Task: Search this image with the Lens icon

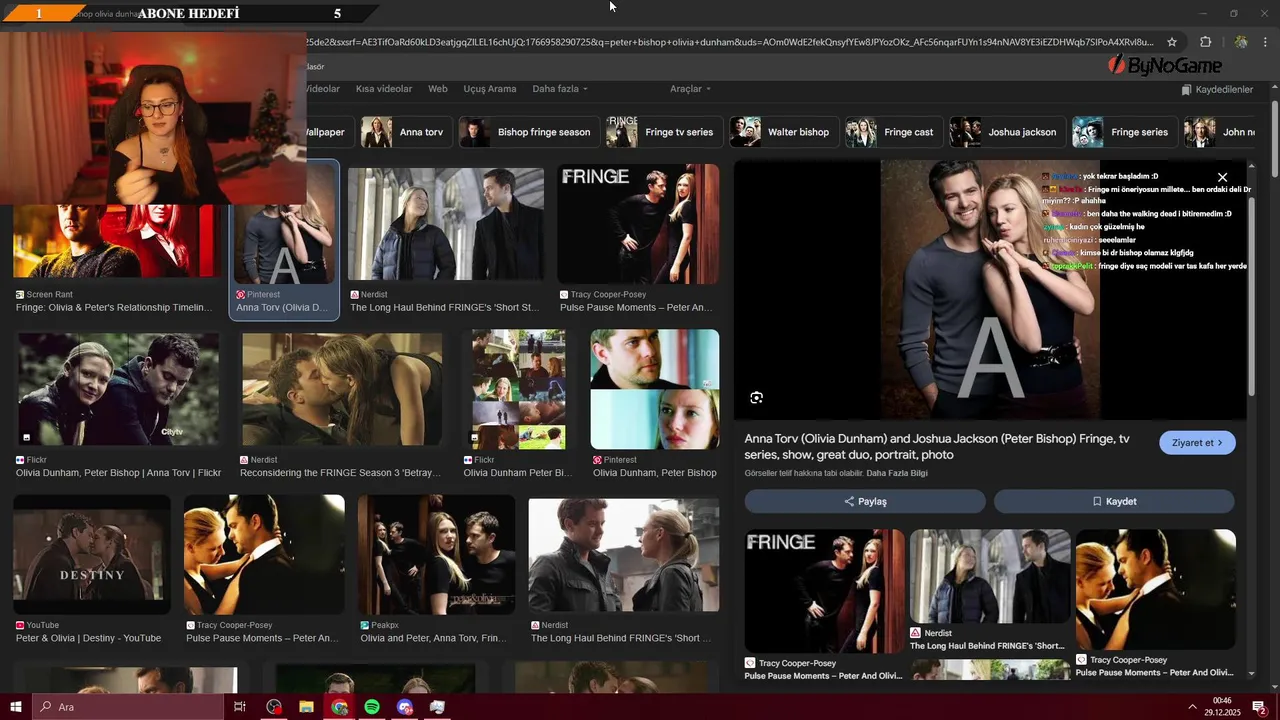Action: 757,398
